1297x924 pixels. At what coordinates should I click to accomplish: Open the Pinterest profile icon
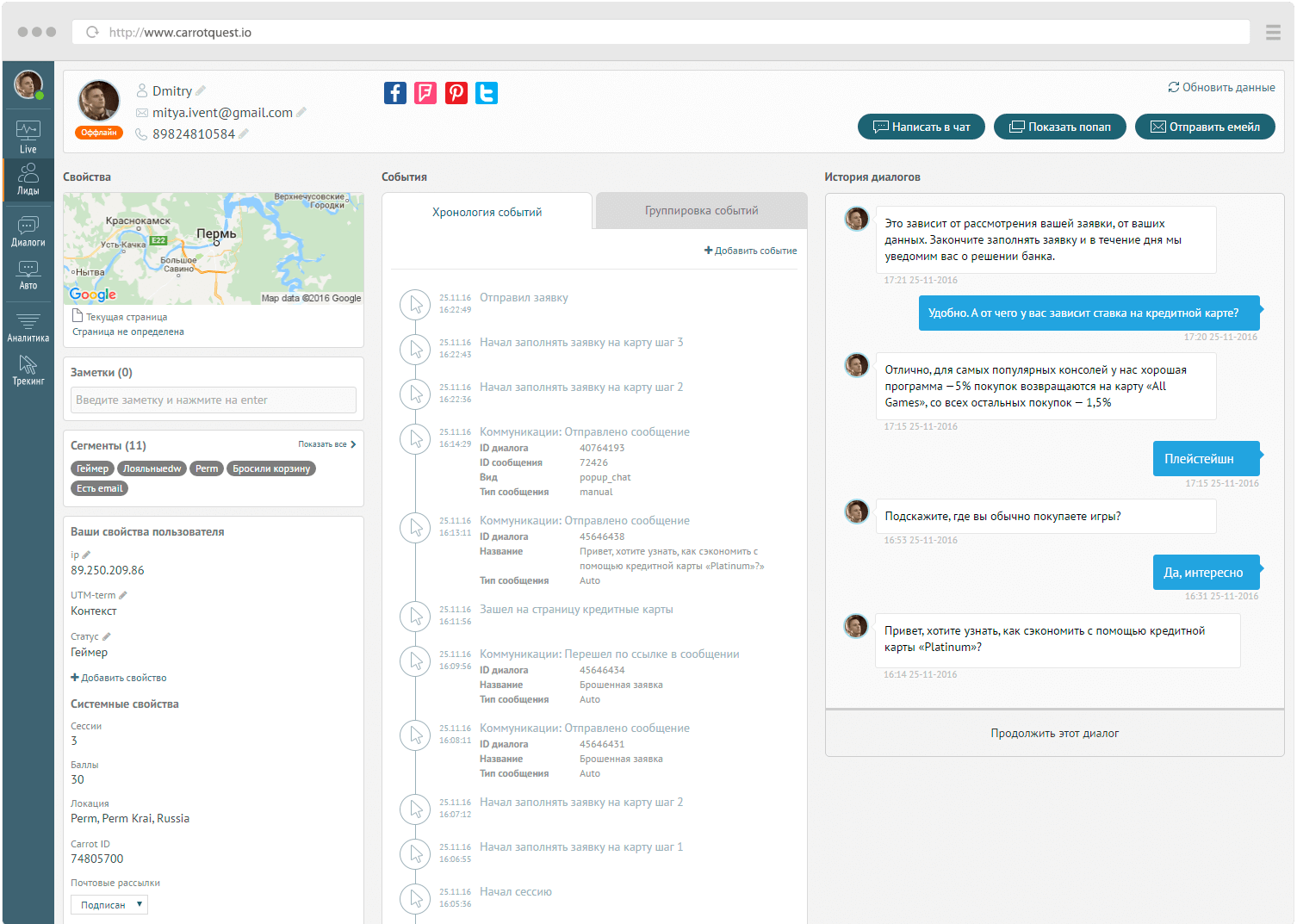(456, 93)
